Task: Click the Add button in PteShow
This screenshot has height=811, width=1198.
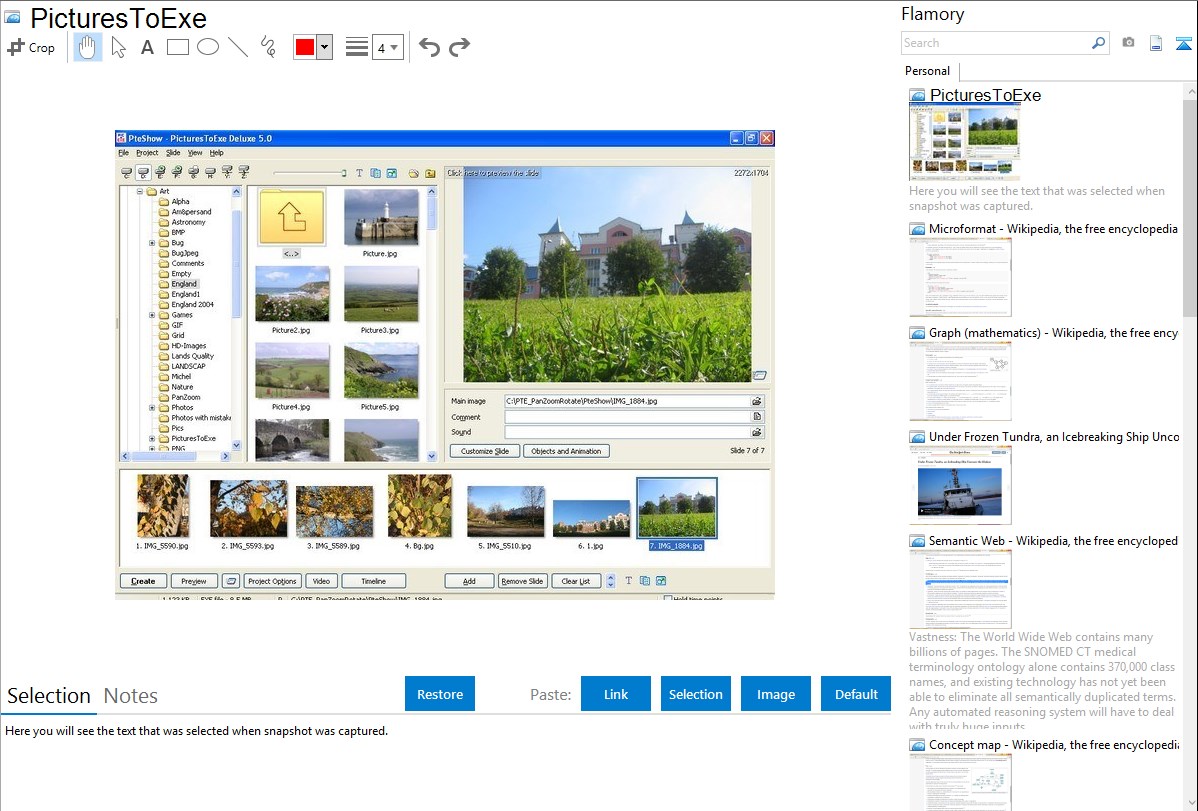Action: (469, 581)
